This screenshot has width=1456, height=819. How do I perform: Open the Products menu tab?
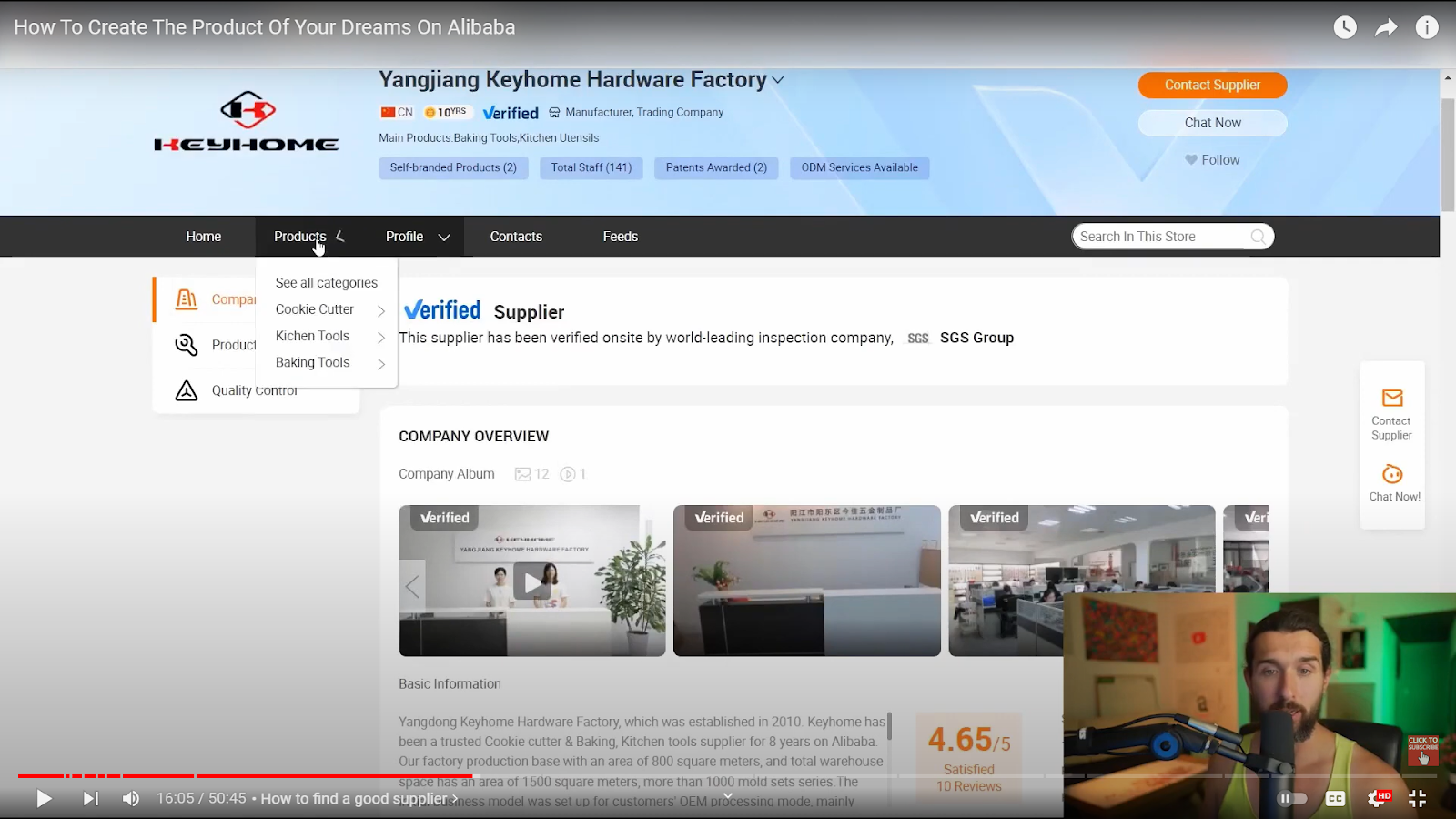[x=300, y=237]
